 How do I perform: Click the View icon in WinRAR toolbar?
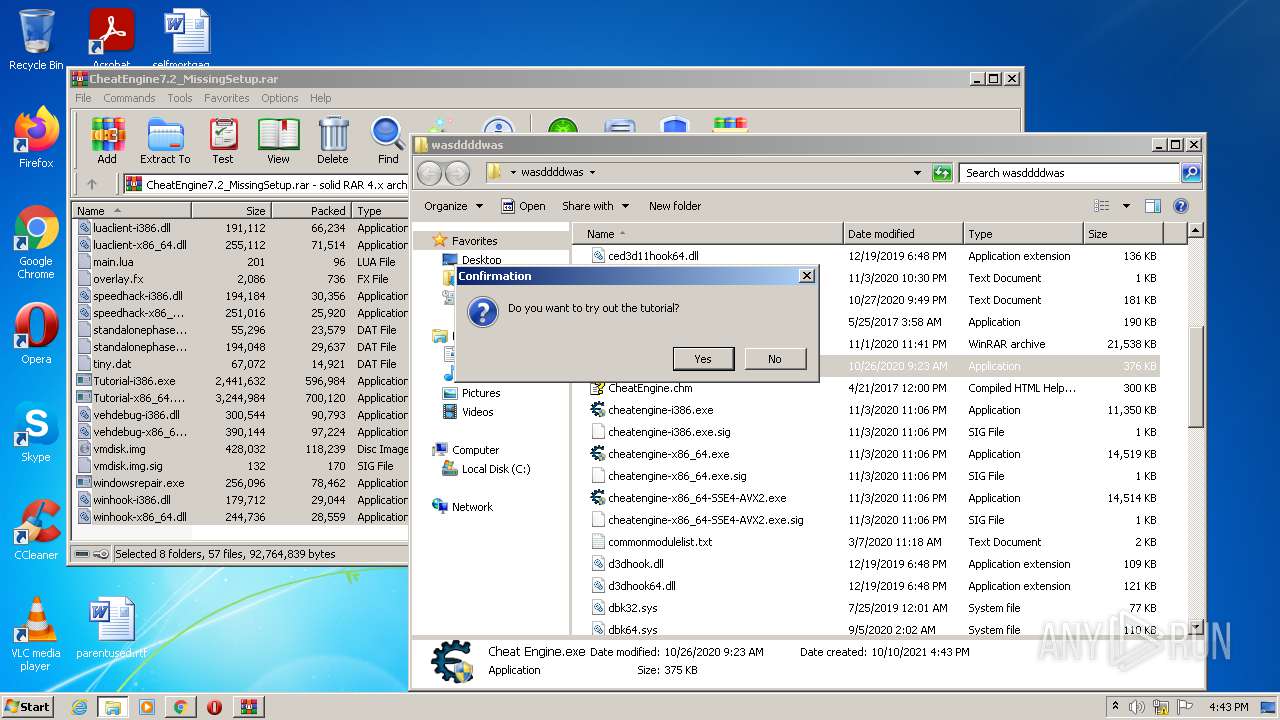click(x=278, y=140)
